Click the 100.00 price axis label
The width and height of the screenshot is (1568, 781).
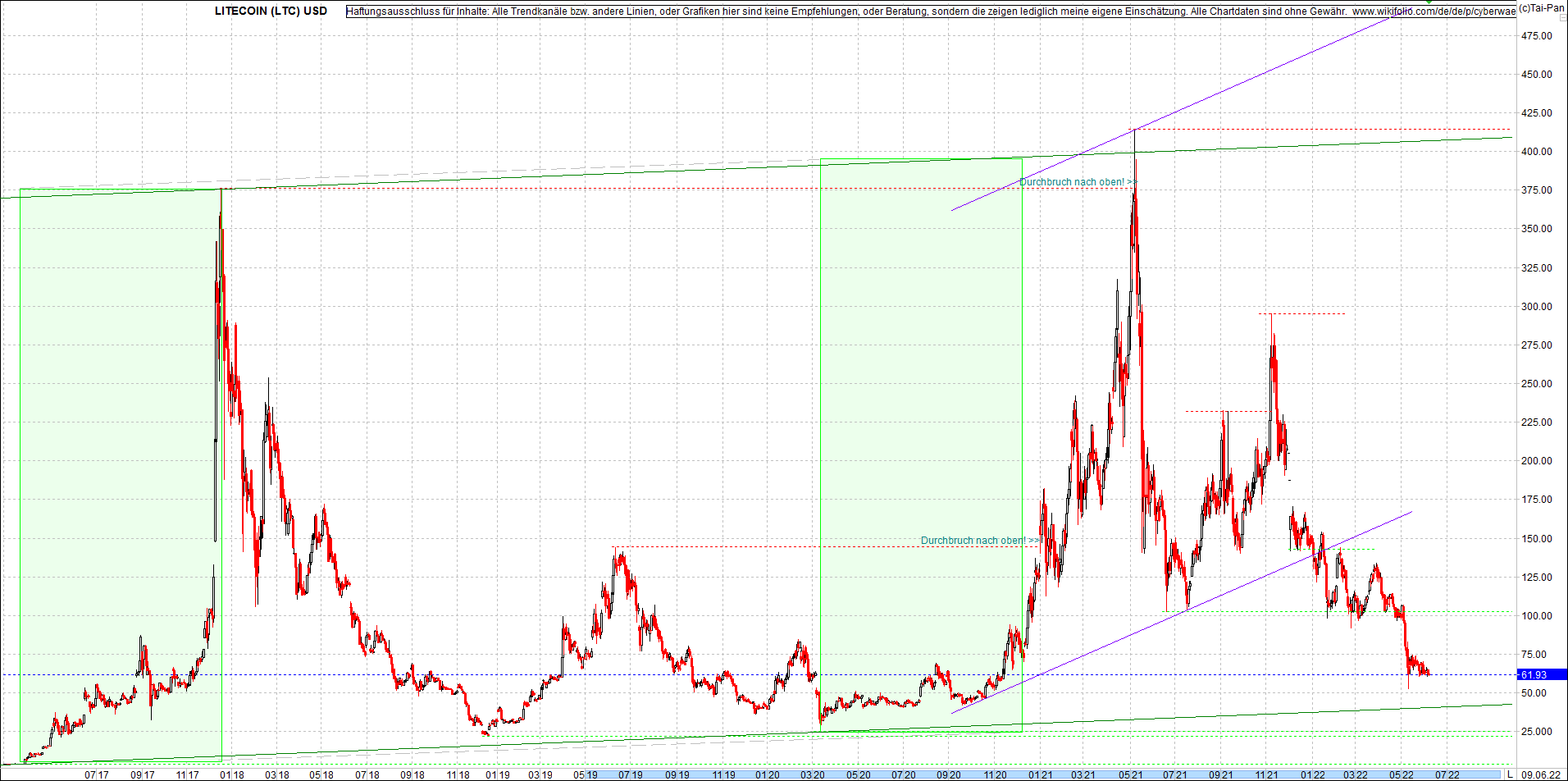click(1537, 616)
